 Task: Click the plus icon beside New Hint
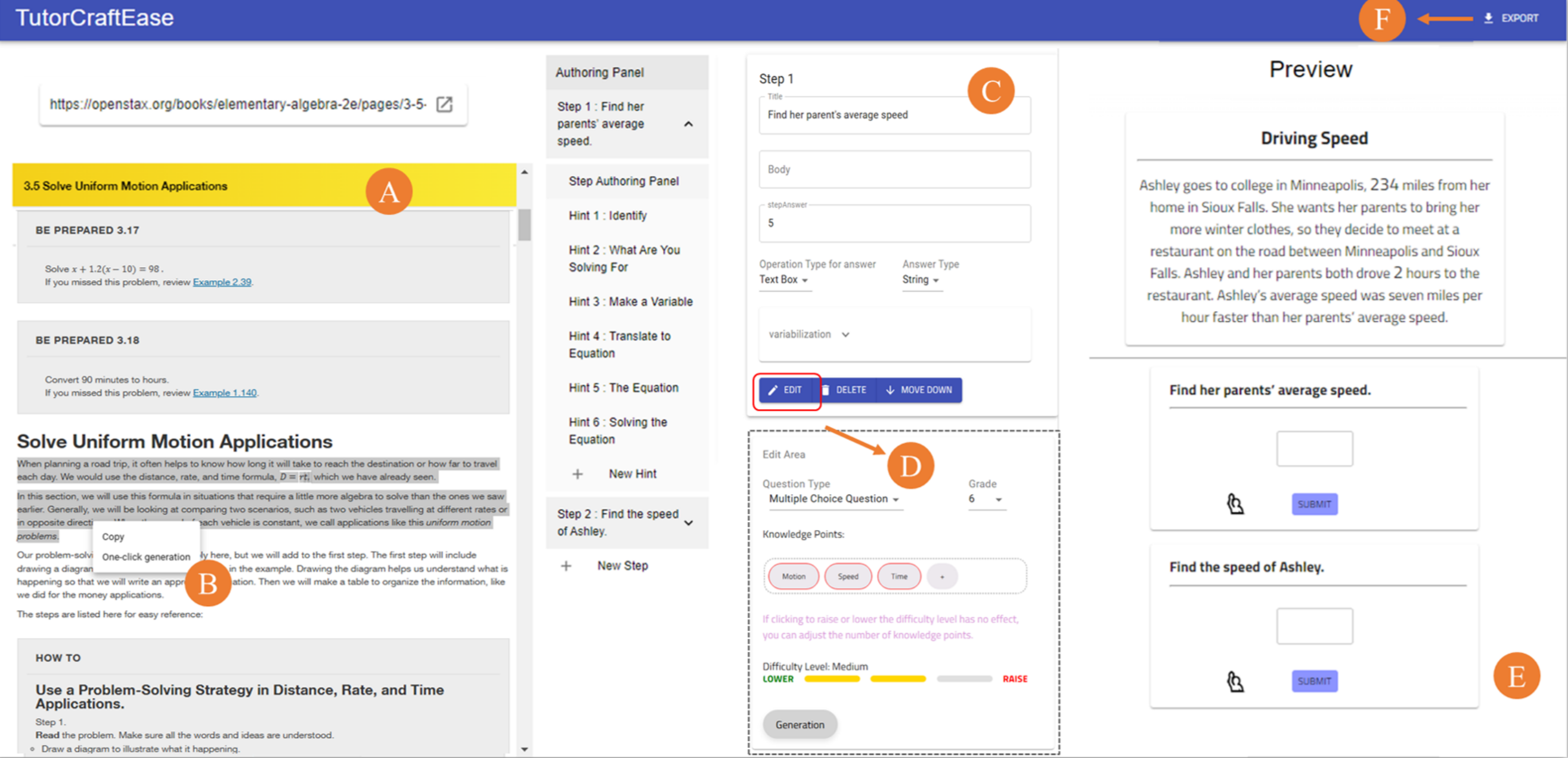point(578,474)
